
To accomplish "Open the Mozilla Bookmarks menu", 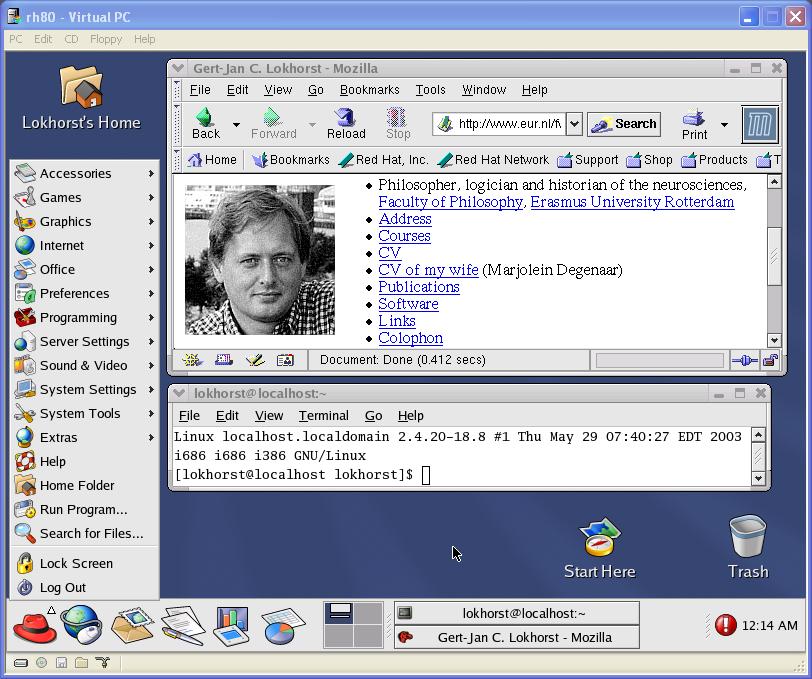I will (369, 90).
